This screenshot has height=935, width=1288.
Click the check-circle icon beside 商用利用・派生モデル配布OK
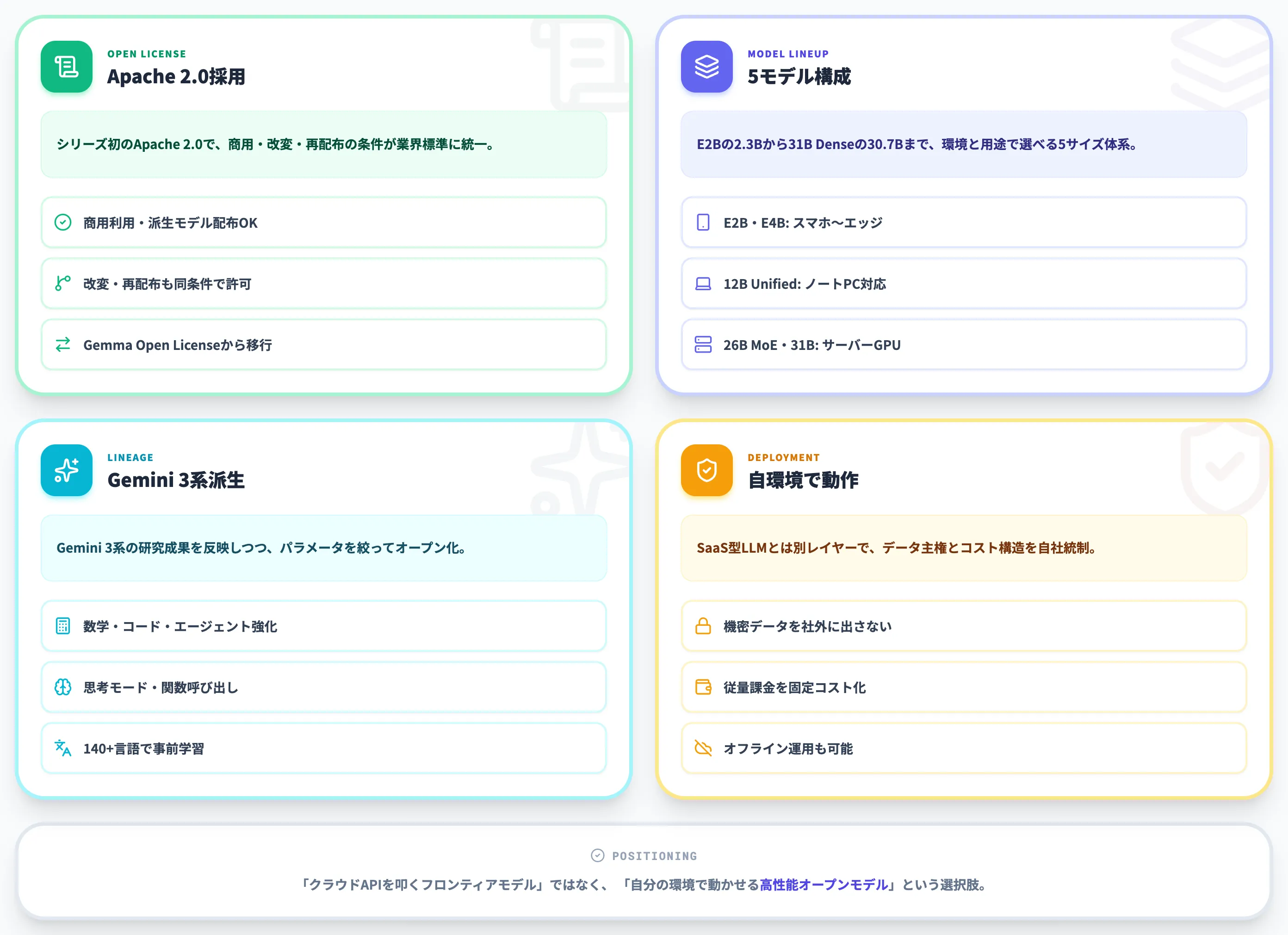(63, 222)
